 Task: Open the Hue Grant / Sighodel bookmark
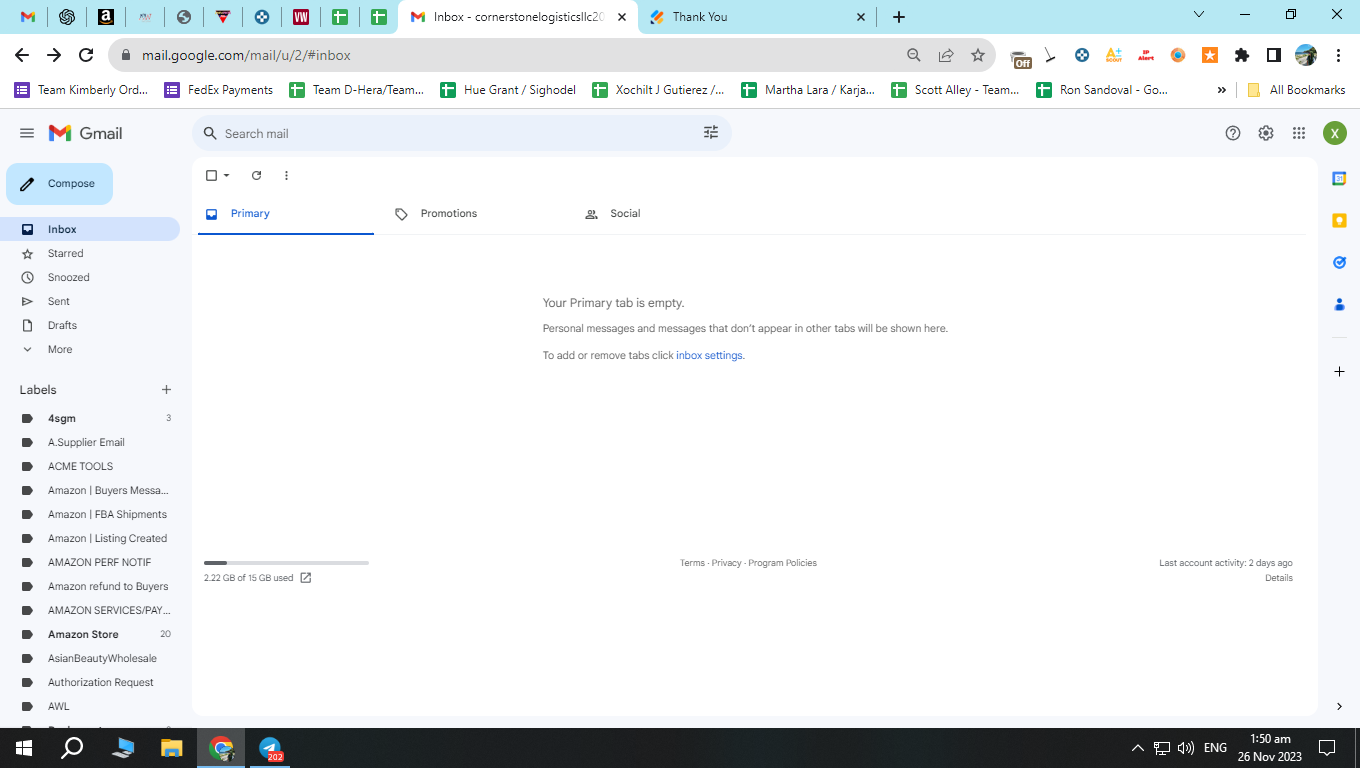508,90
